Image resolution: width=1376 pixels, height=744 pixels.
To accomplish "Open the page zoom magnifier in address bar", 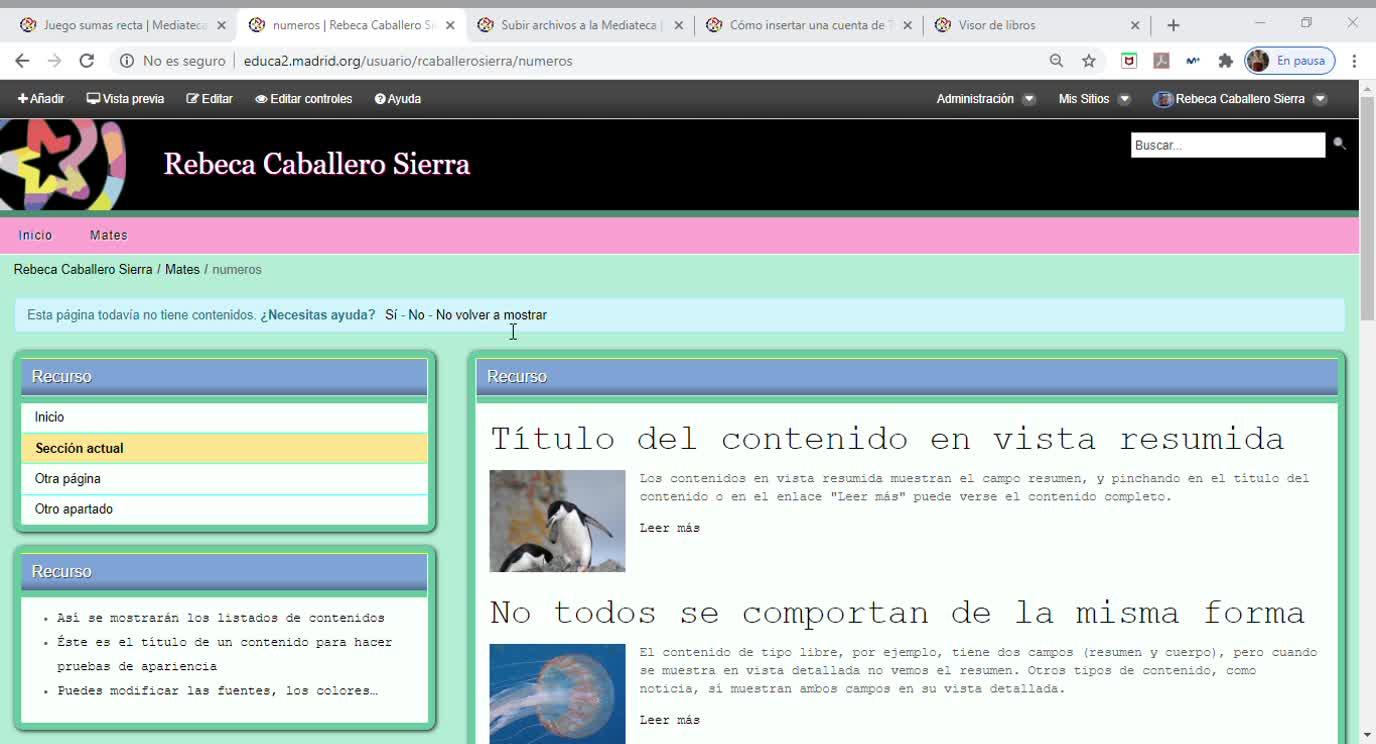I will pos(1056,61).
